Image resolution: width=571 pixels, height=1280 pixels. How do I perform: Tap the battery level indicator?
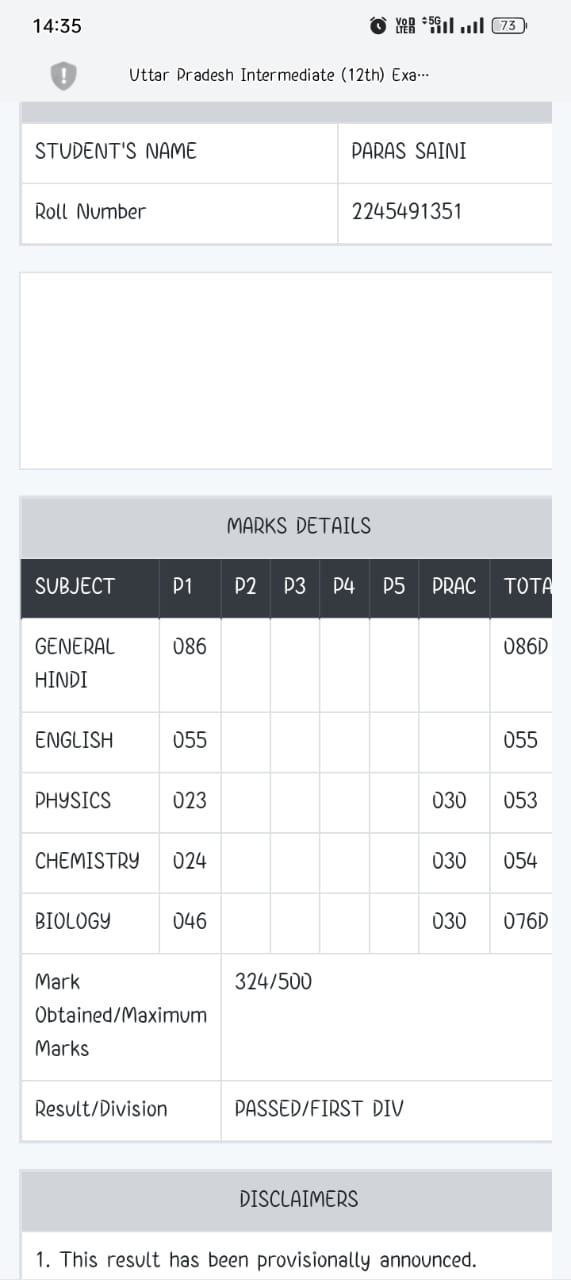[x=510, y=26]
